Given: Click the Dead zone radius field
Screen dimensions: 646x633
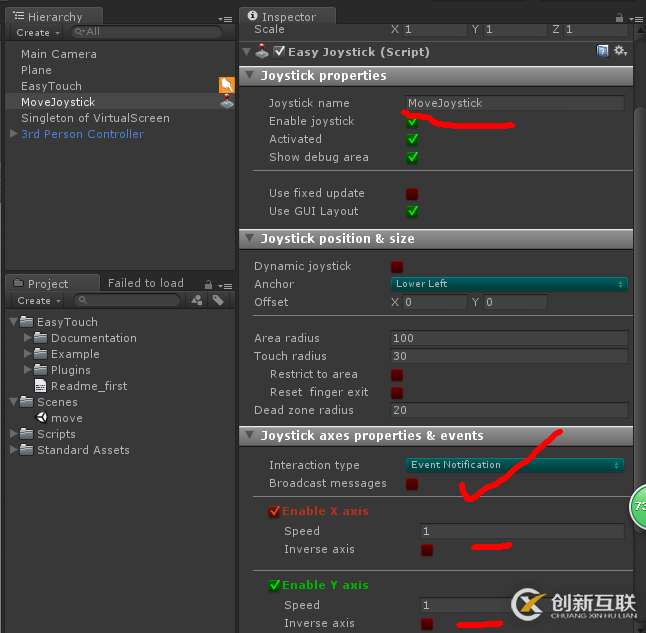Looking at the screenshot, I should tap(509, 410).
